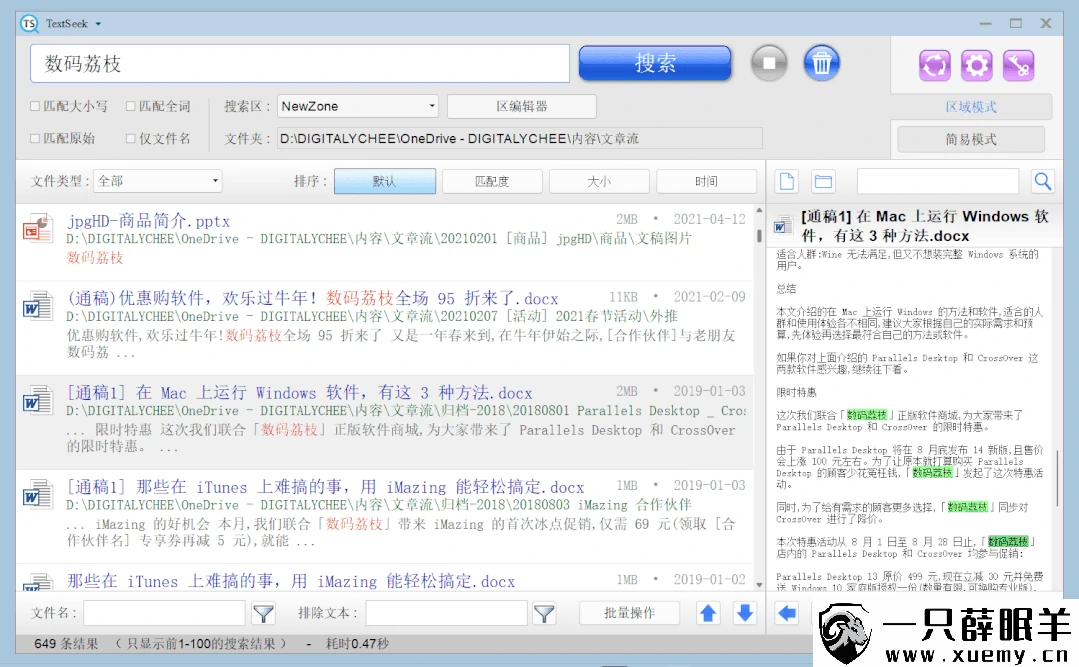Click the 限时特惠 heading in preview

pyautogui.click(x=797, y=392)
